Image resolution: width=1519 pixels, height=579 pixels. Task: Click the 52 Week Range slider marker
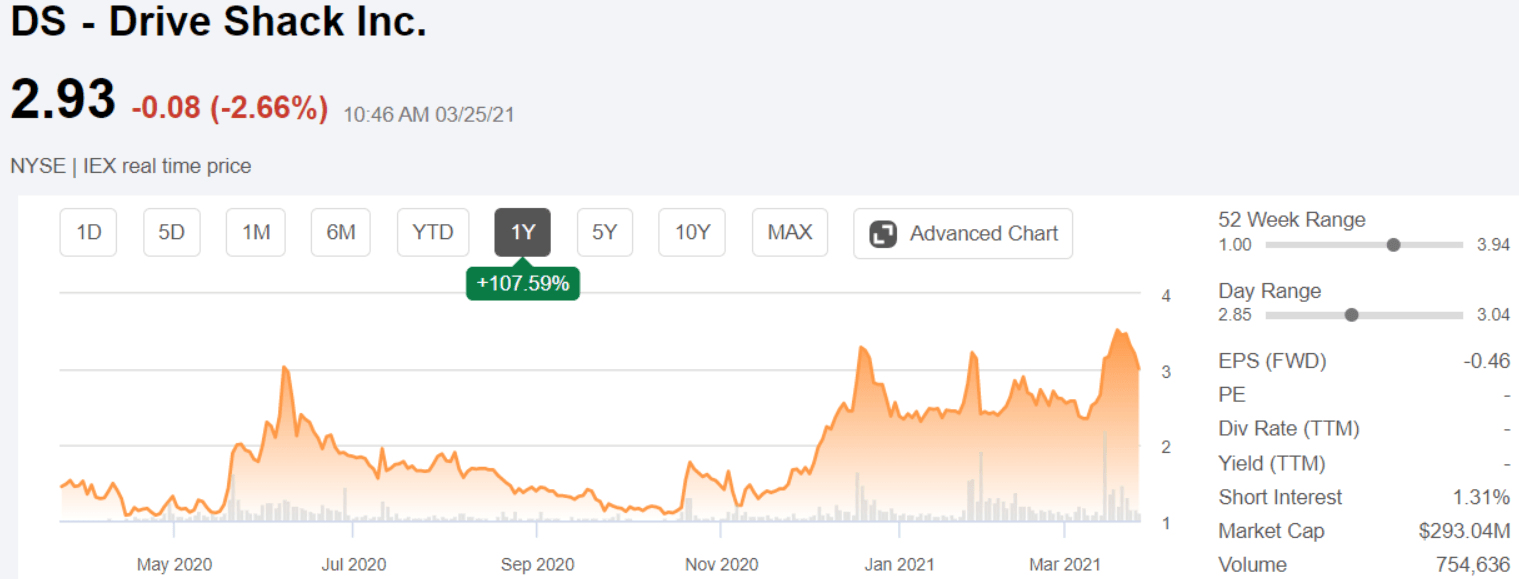tap(1393, 245)
